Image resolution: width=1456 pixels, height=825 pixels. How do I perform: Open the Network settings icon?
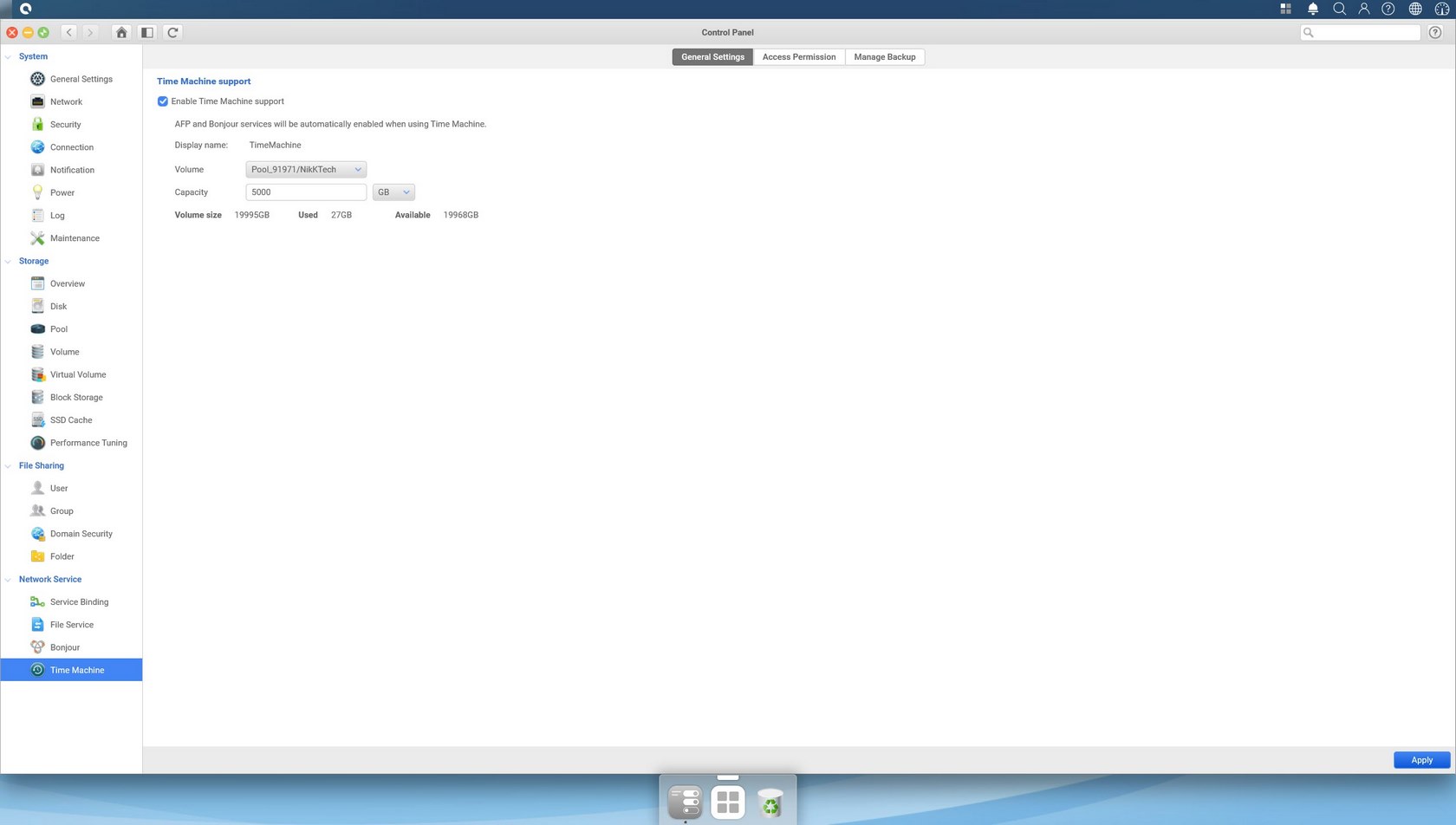tap(37, 101)
